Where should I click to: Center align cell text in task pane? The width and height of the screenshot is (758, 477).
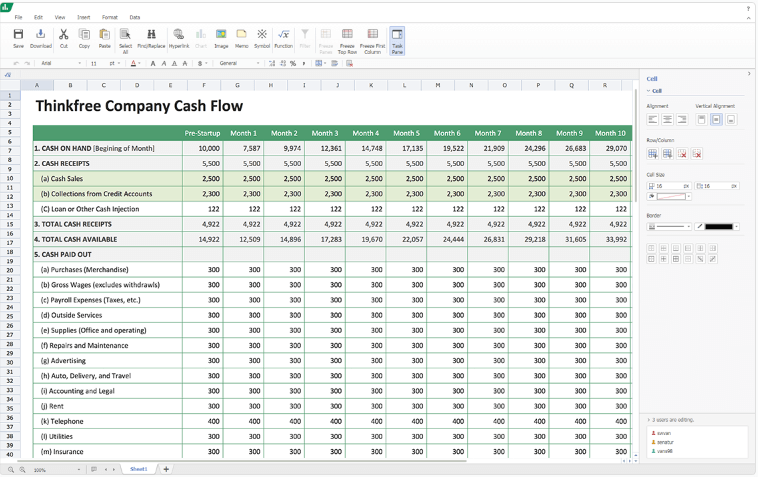pyautogui.click(x=668, y=119)
